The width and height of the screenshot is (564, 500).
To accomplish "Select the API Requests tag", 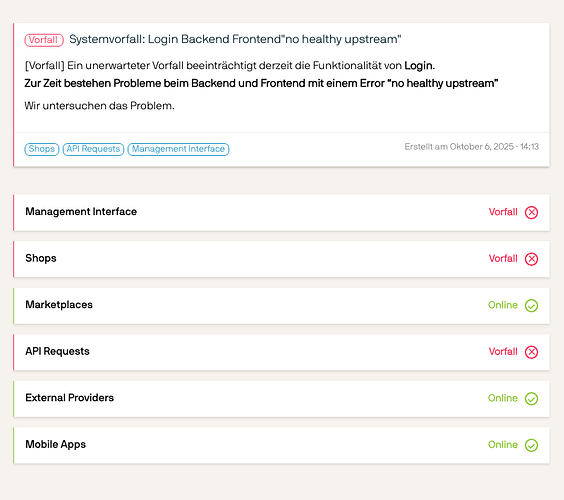I will point(93,149).
